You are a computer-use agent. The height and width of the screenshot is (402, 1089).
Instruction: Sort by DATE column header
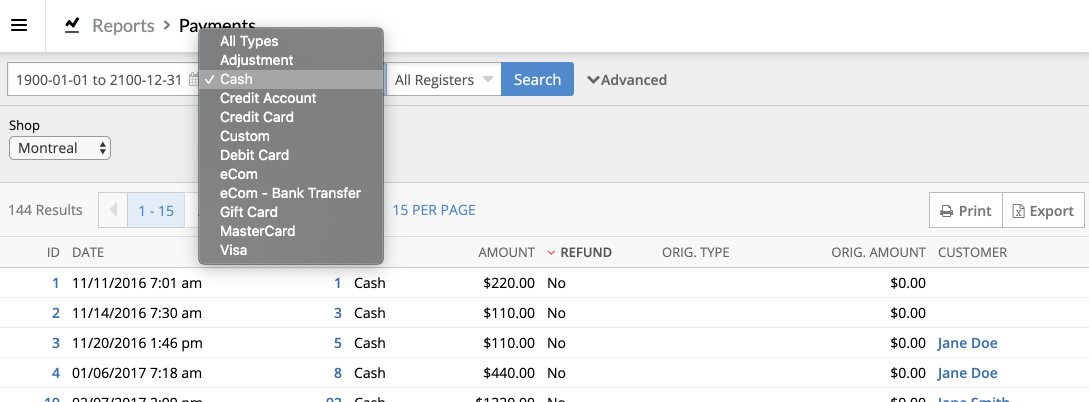pos(88,252)
